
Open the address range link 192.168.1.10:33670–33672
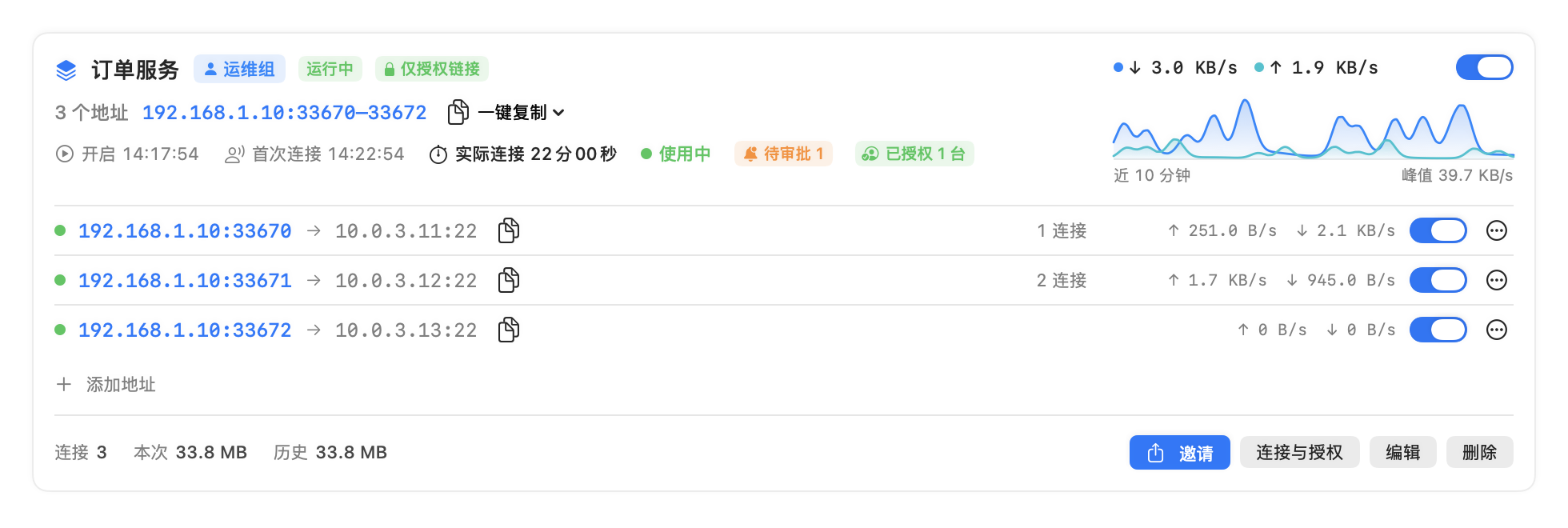[284, 112]
